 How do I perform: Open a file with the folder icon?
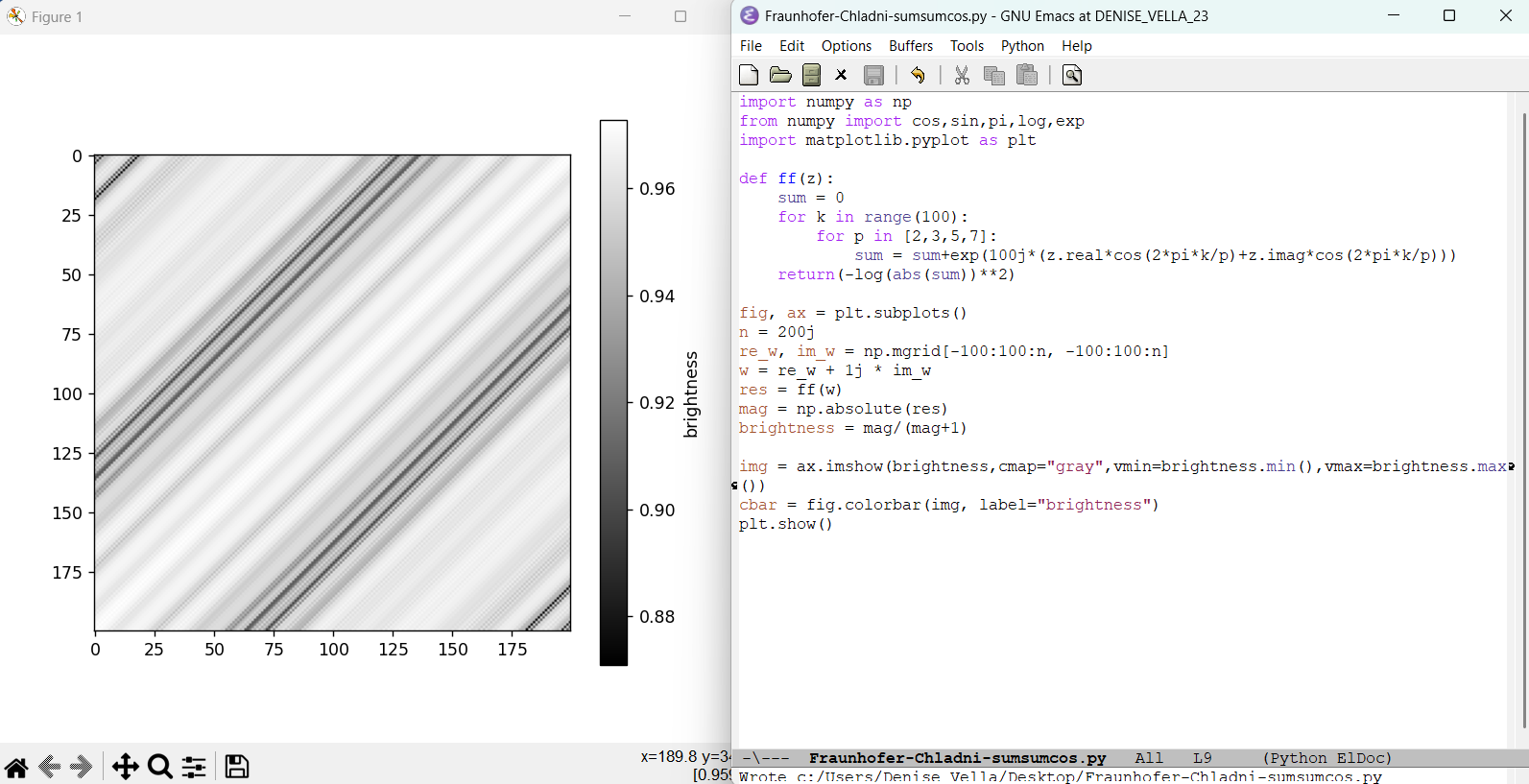[x=780, y=75]
